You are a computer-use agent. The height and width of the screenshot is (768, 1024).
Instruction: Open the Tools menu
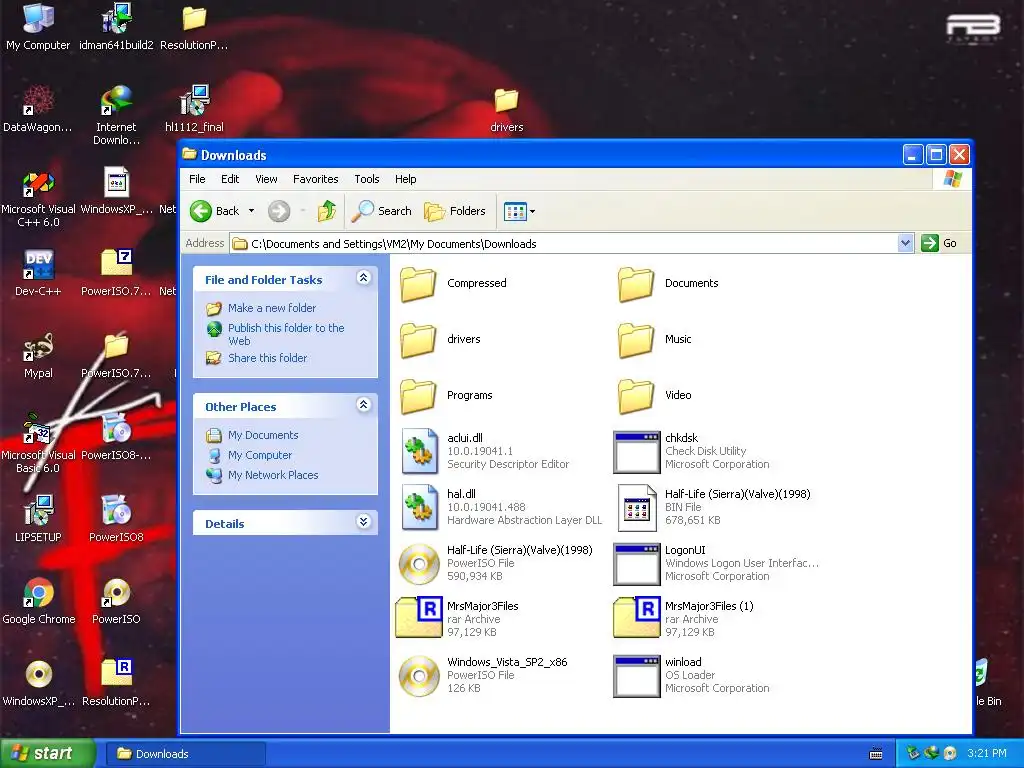[x=366, y=179]
